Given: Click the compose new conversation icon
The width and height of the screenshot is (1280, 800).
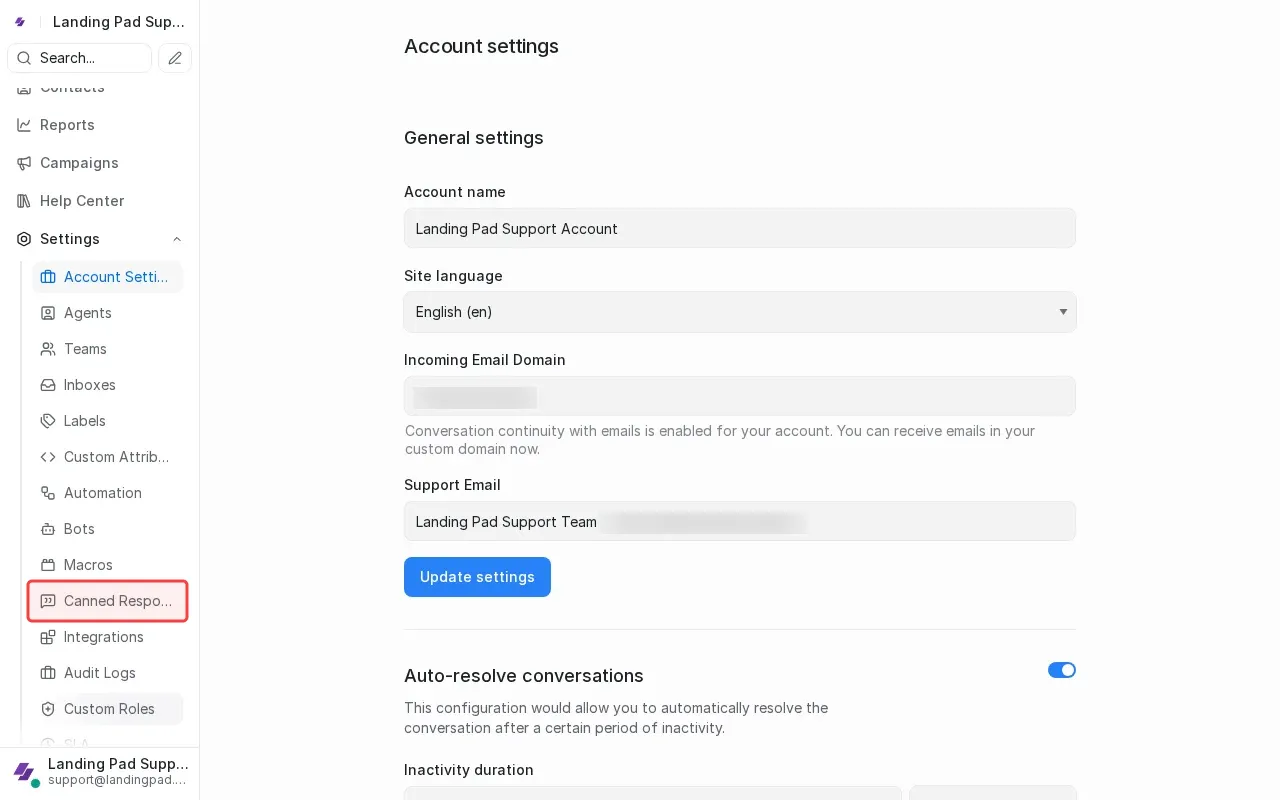Looking at the screenshot, I should click(175, 58).
